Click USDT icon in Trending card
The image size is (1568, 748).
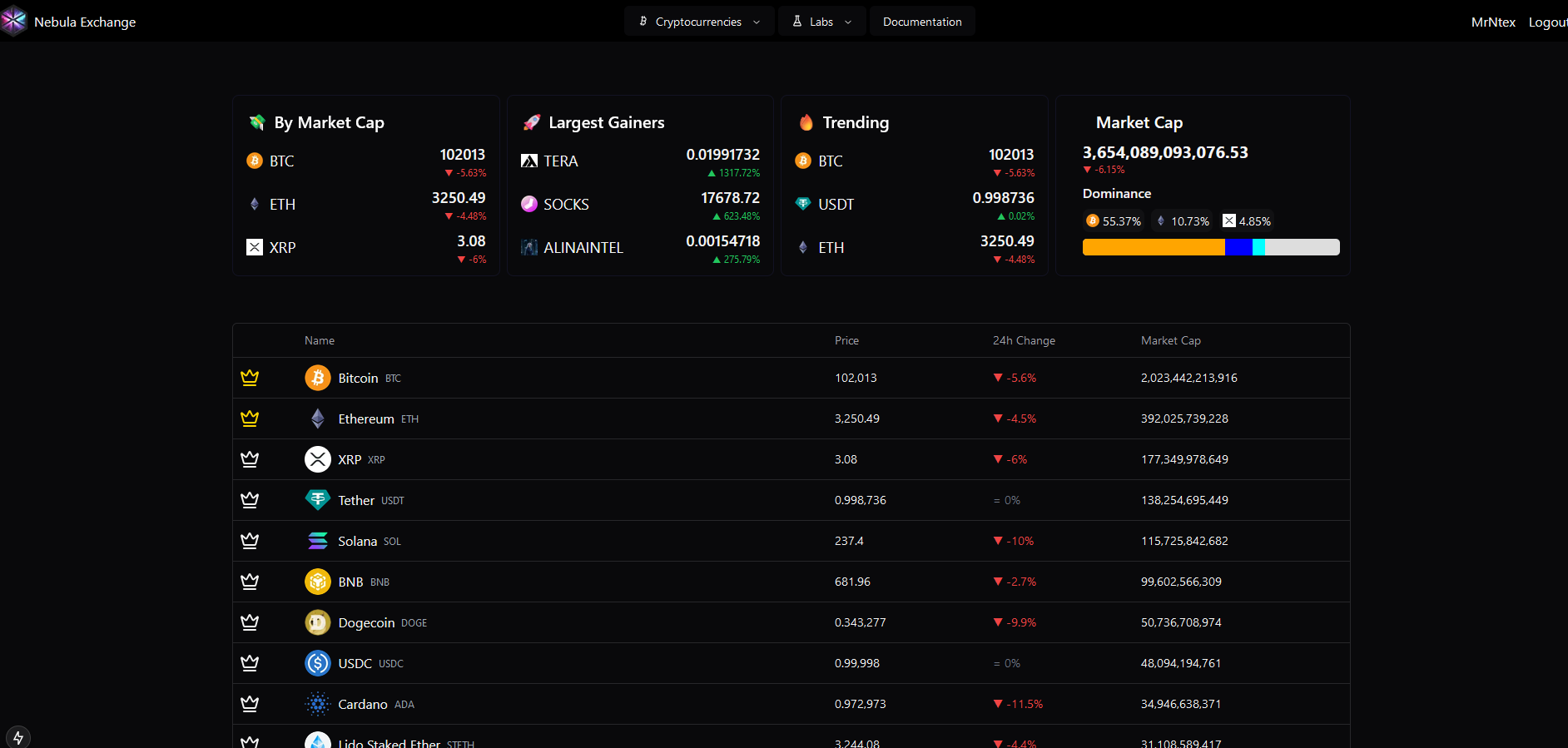[x=803, y=204]
